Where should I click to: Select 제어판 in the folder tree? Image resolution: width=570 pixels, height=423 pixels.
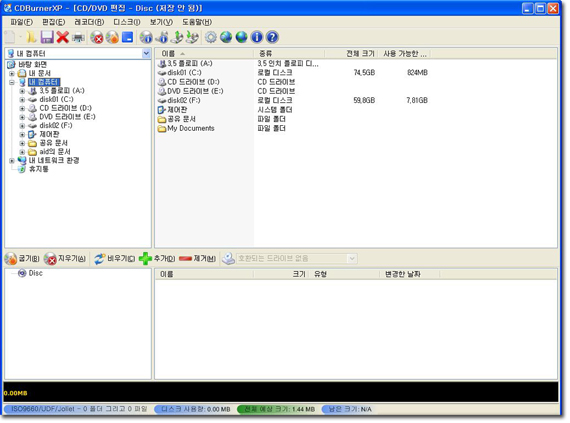click(x=49, y=134)
